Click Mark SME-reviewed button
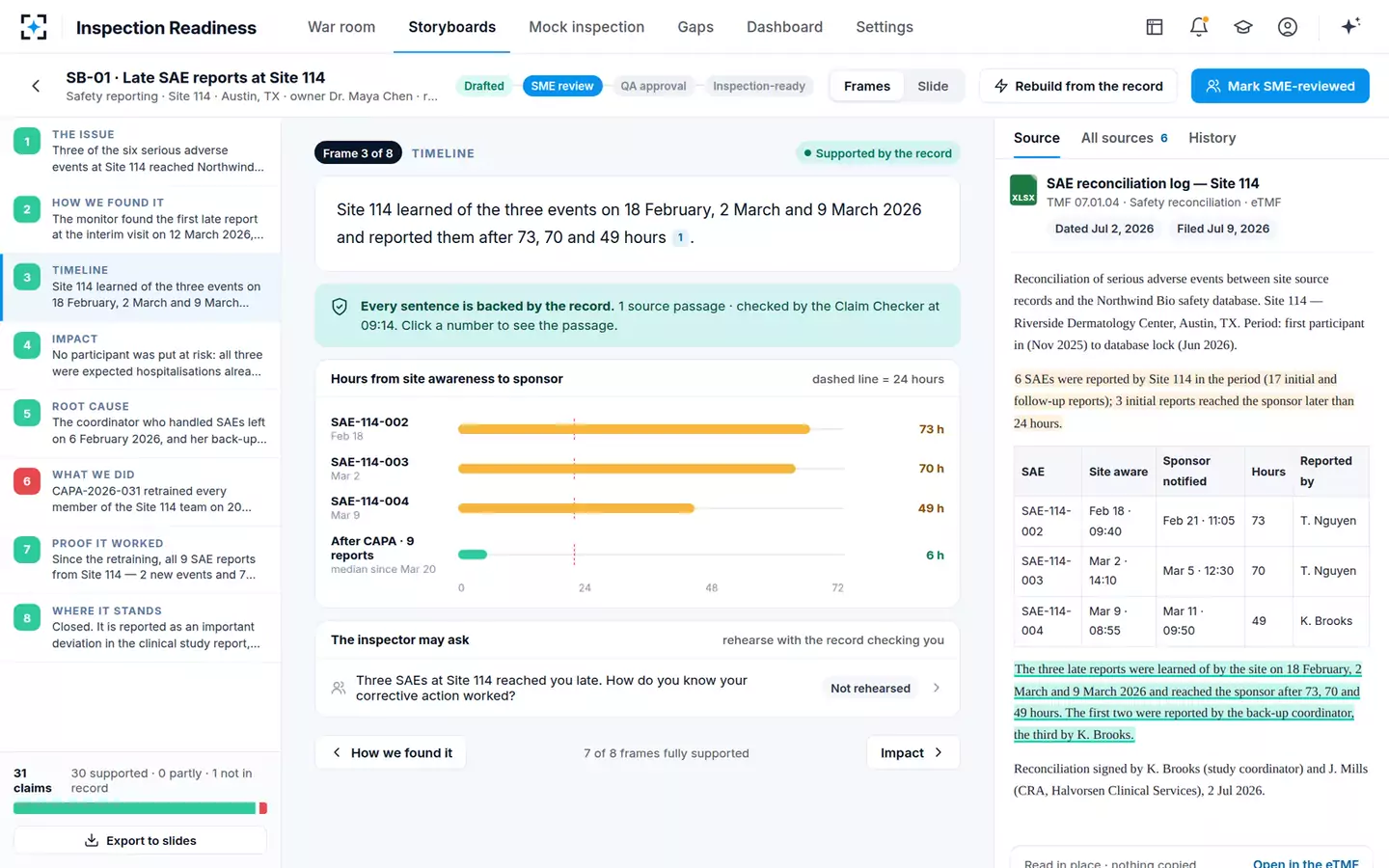Screen dimensions: 1389x868 pos(1280,86)
